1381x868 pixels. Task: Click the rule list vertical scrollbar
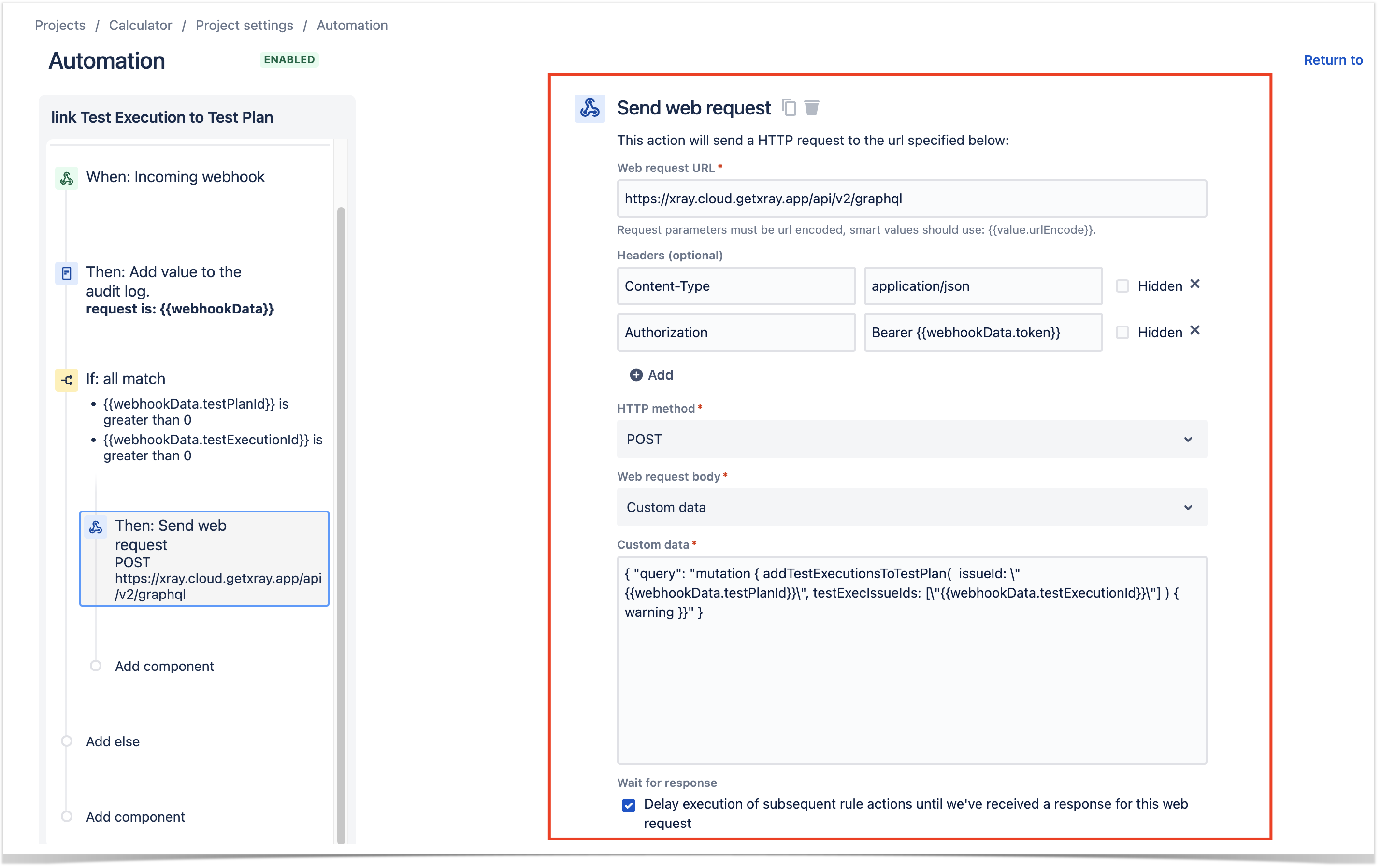click(341, 525)
